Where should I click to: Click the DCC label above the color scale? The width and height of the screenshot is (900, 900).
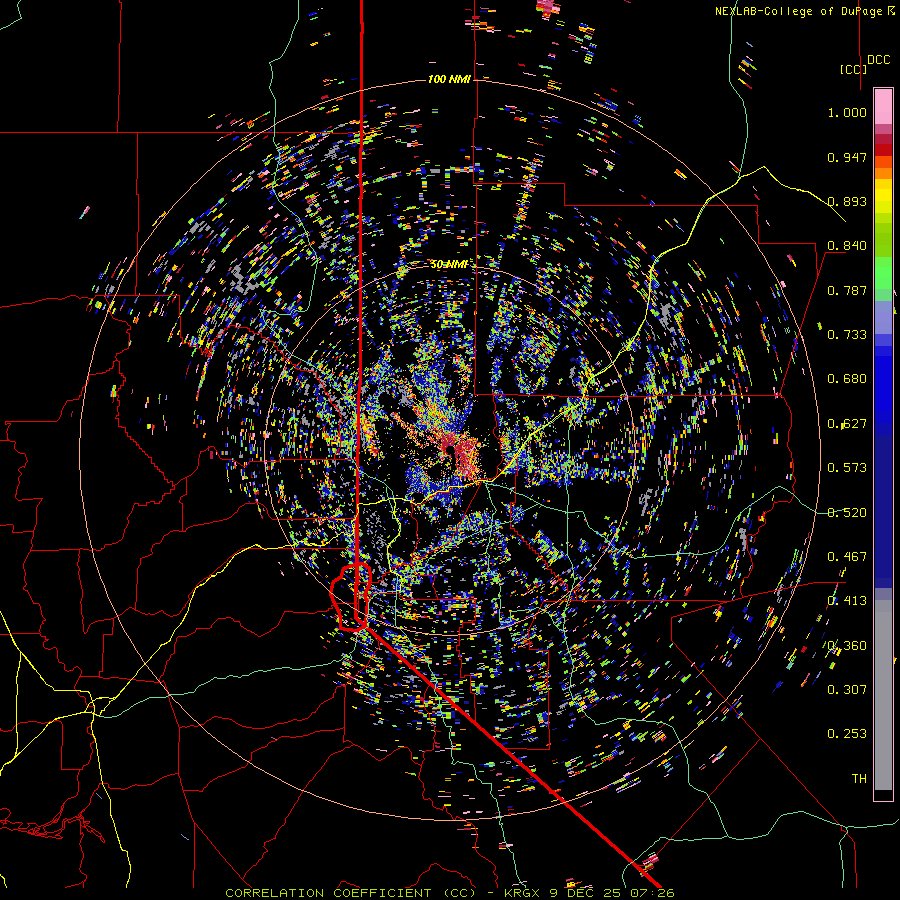coord(878,60)
